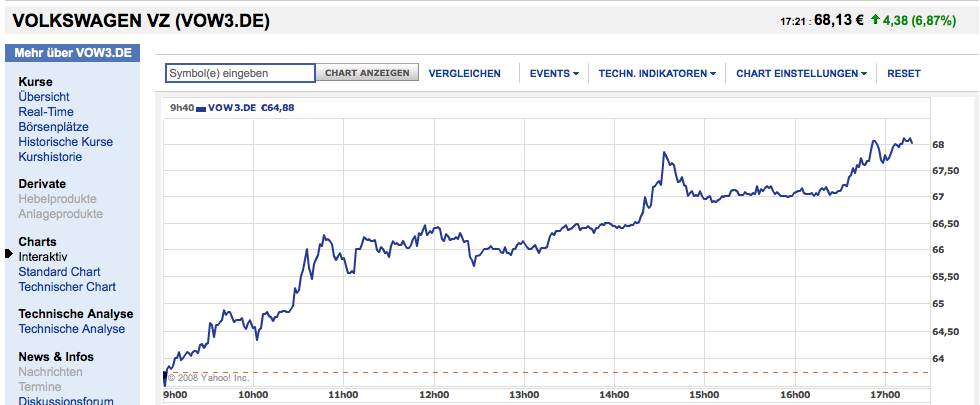Viewport: 980px width, 405px height.
Task: Click the 9h00 time axis label
Action: coord(176,395)
